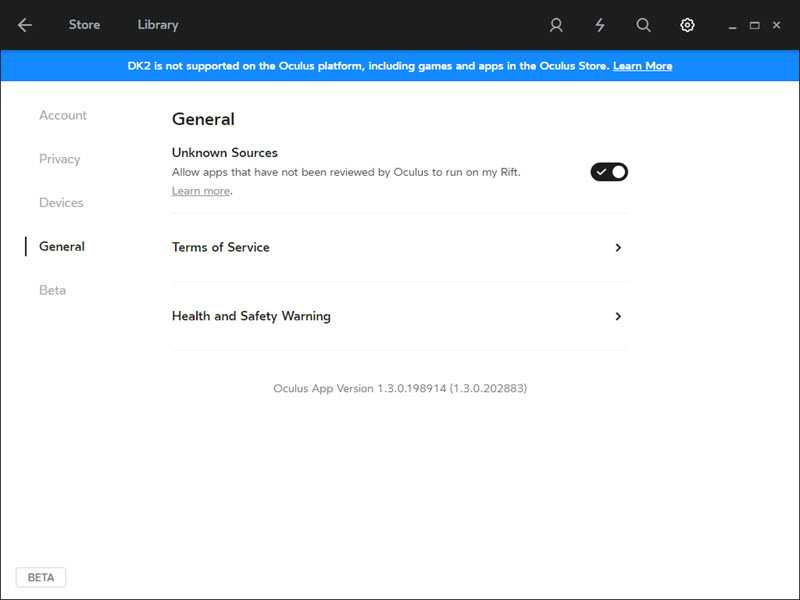The height and width of the screenshot is (600, 800).
Task: Toggle the Unknown Sources switch
Action: point(609,172)
